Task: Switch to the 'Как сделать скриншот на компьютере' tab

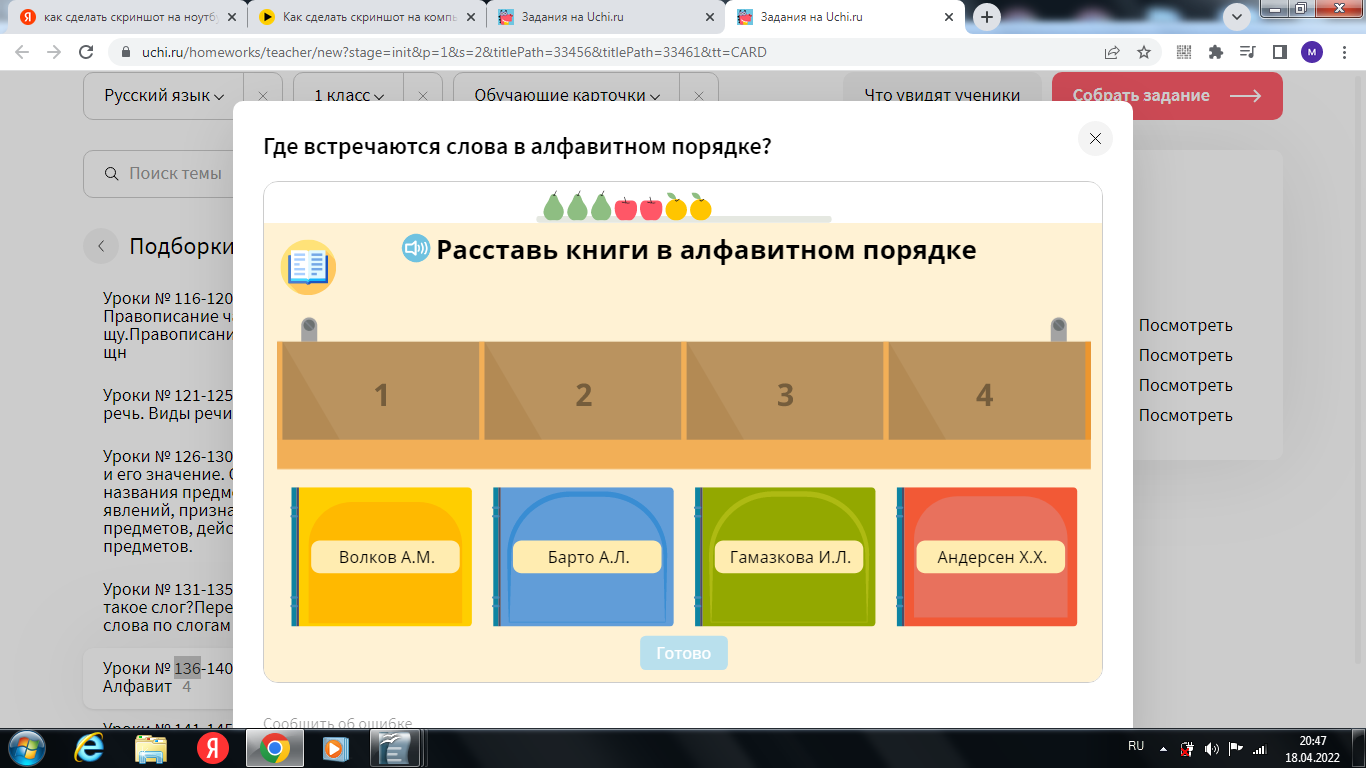Action: pos(364,17)
